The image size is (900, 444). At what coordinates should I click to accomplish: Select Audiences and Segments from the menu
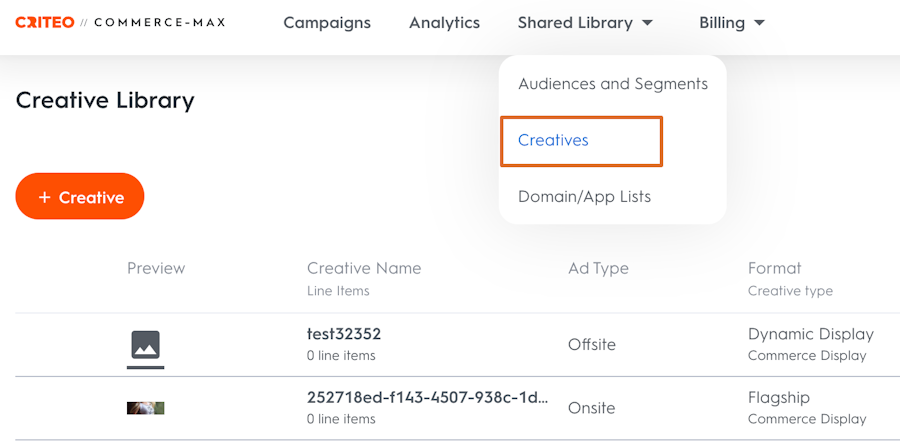click(612, 84)
